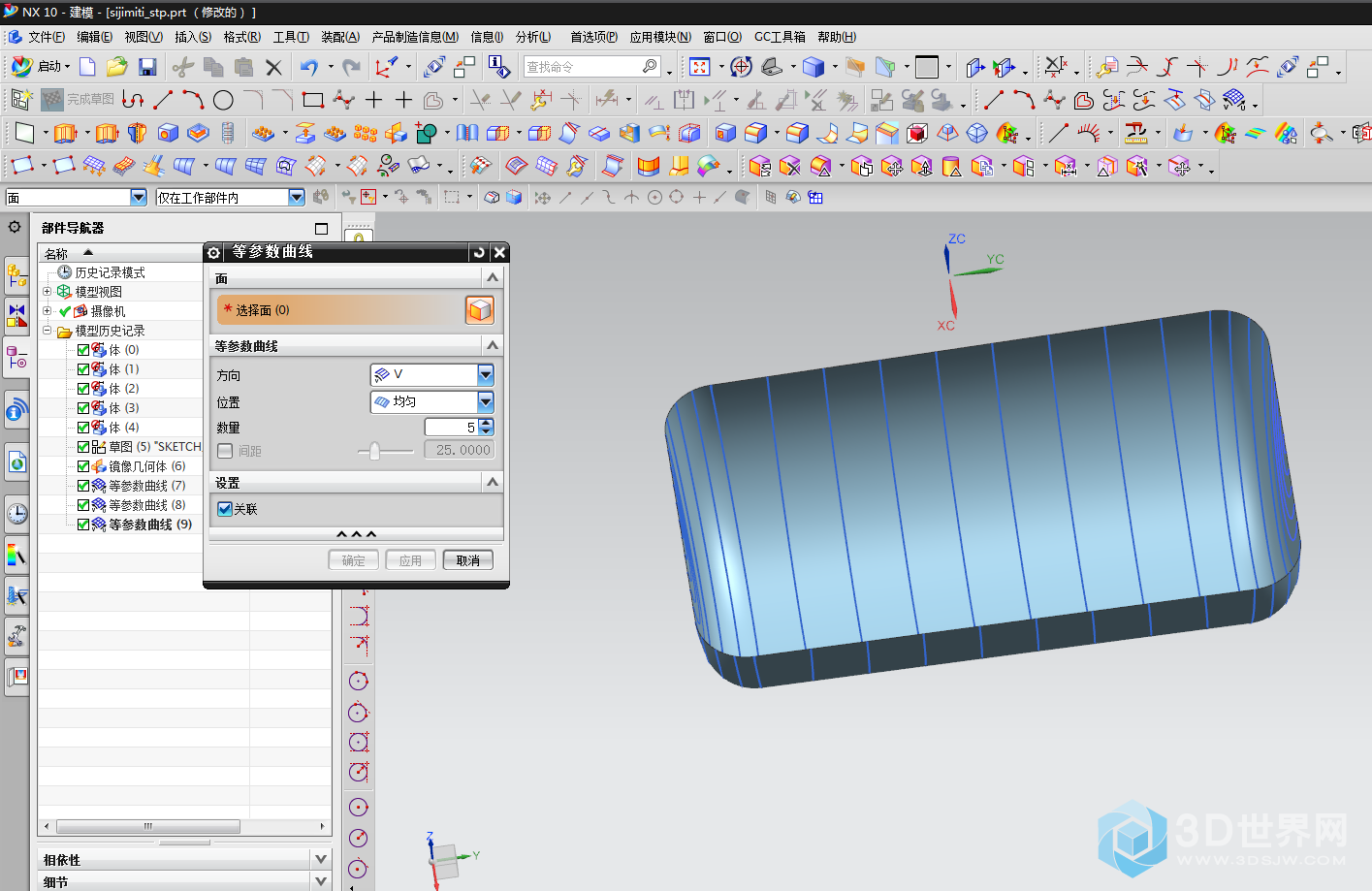Click the 取消 cancel button
Image resolution: width=1372 pixels, height=891 pixels.
tap(468, 560)
